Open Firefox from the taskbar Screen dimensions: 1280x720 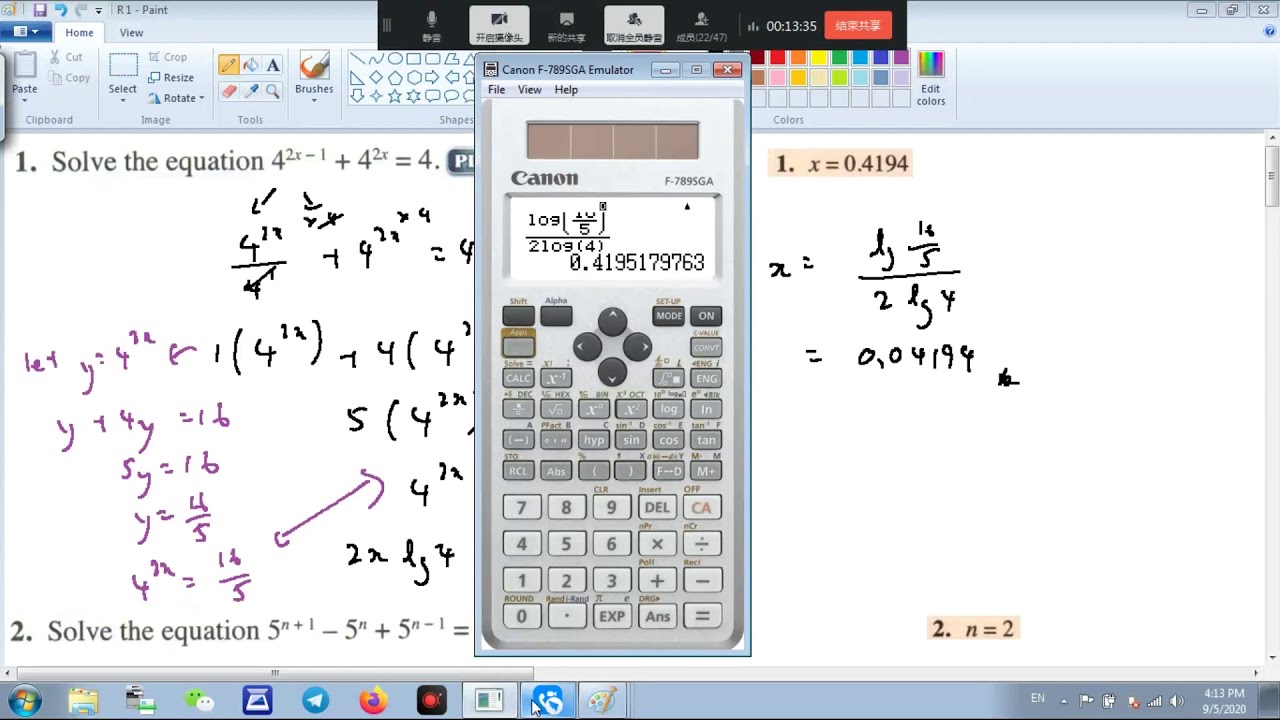[373, 700]
